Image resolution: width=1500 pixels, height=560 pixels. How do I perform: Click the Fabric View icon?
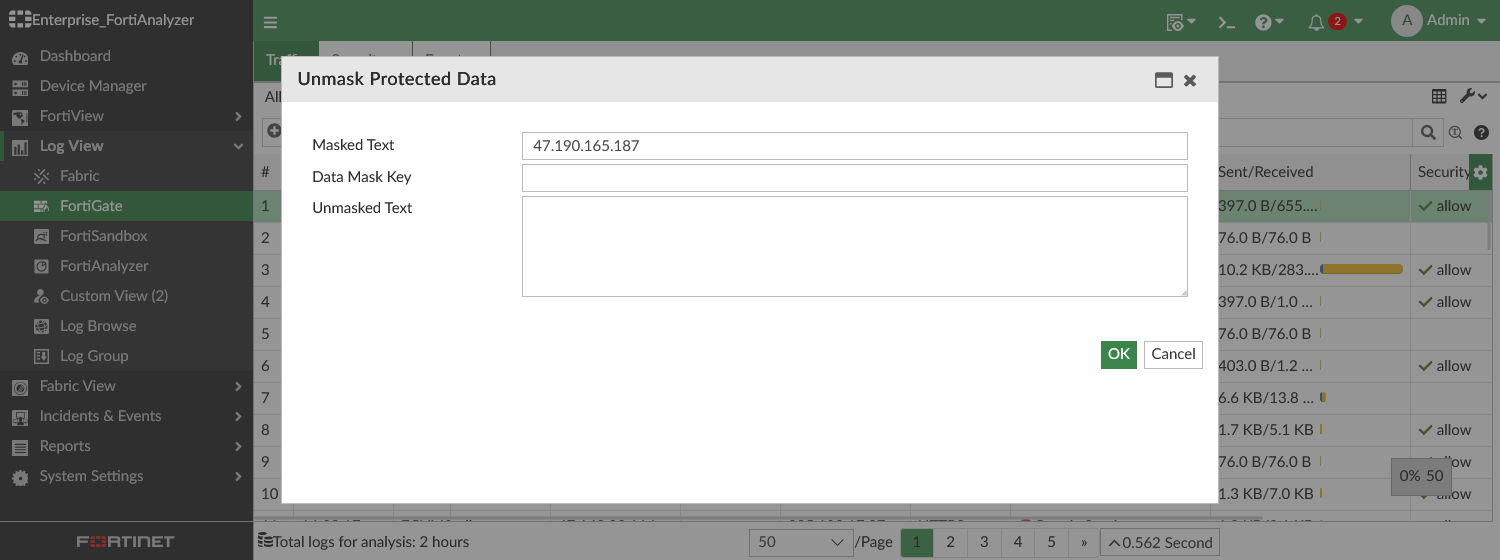(x=20, y=387)
